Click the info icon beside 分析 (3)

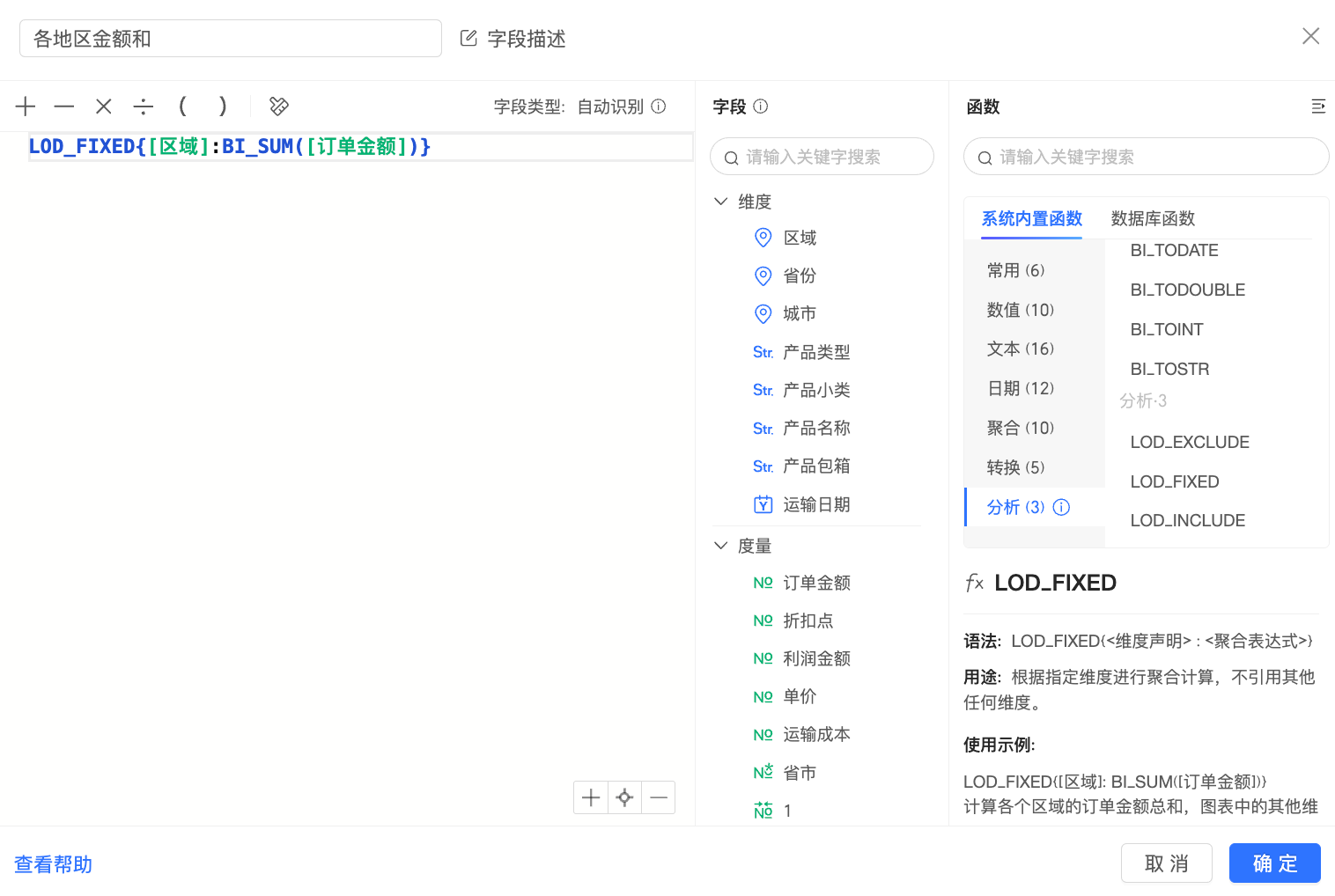point(1061,507)
